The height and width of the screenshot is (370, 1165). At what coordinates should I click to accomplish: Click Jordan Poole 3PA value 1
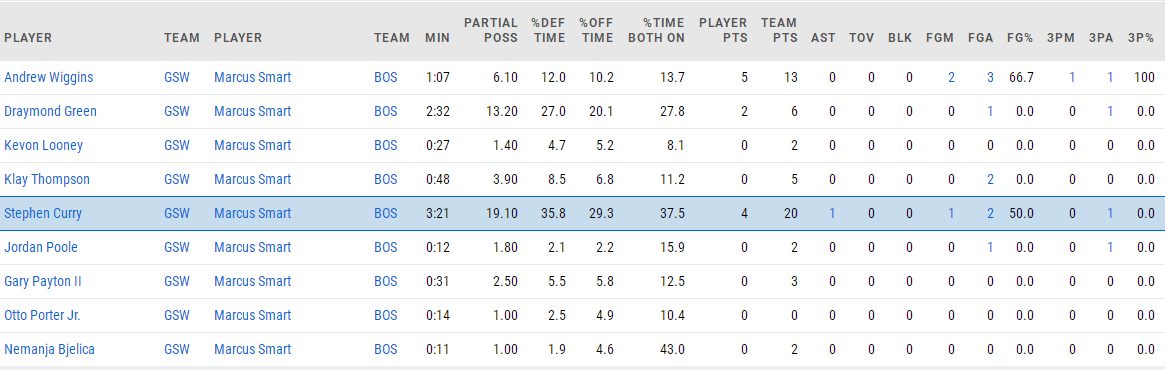click(x=1110, y=247)
